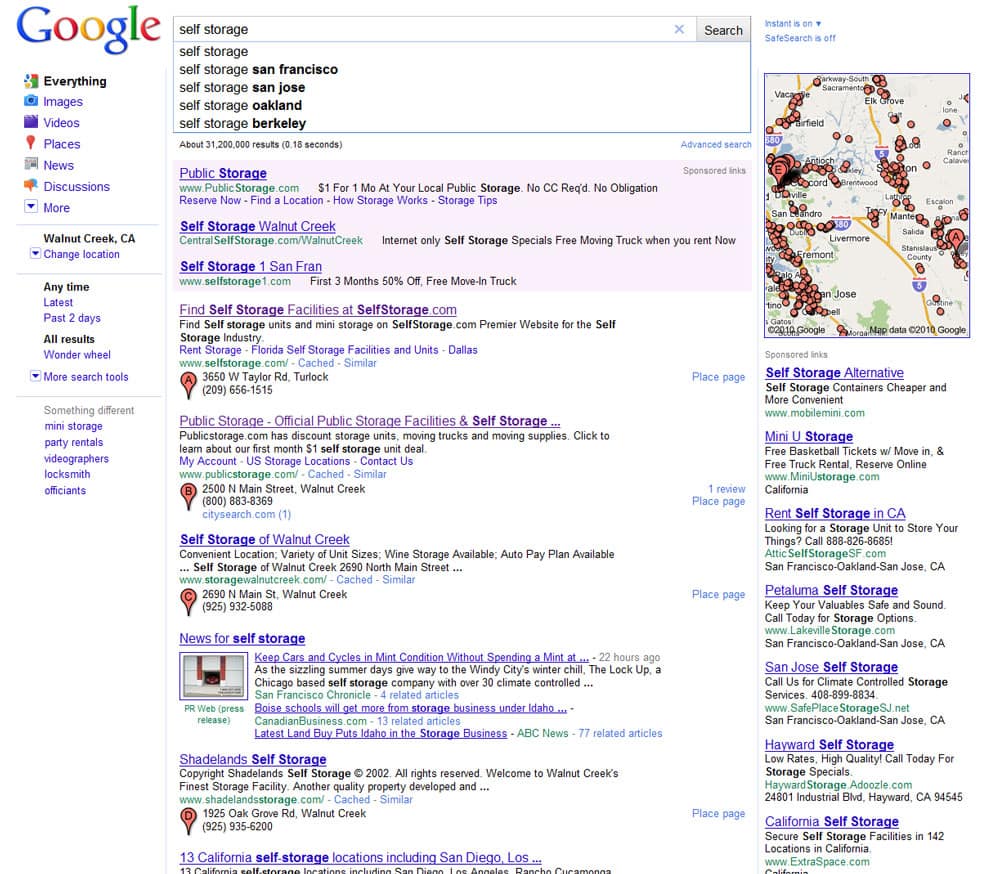The image size is (1000, 874).
Task: Open the News search category
Action: pyautogui.click(x=58, y=165)
